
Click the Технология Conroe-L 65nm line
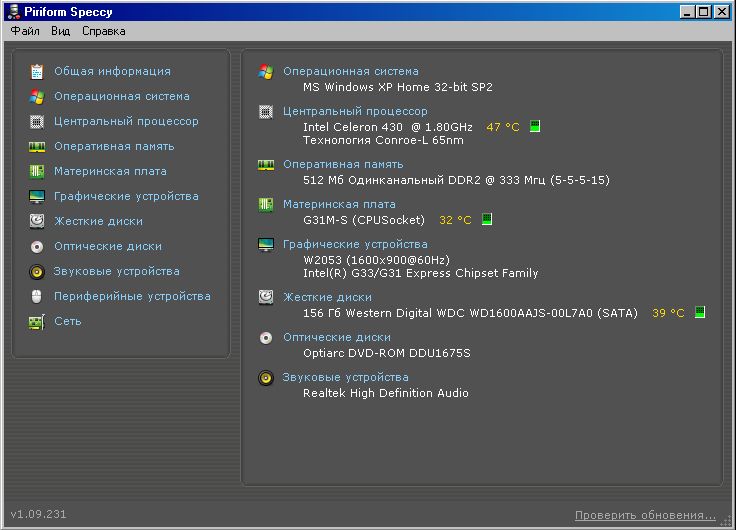click(x=383, y=140)
